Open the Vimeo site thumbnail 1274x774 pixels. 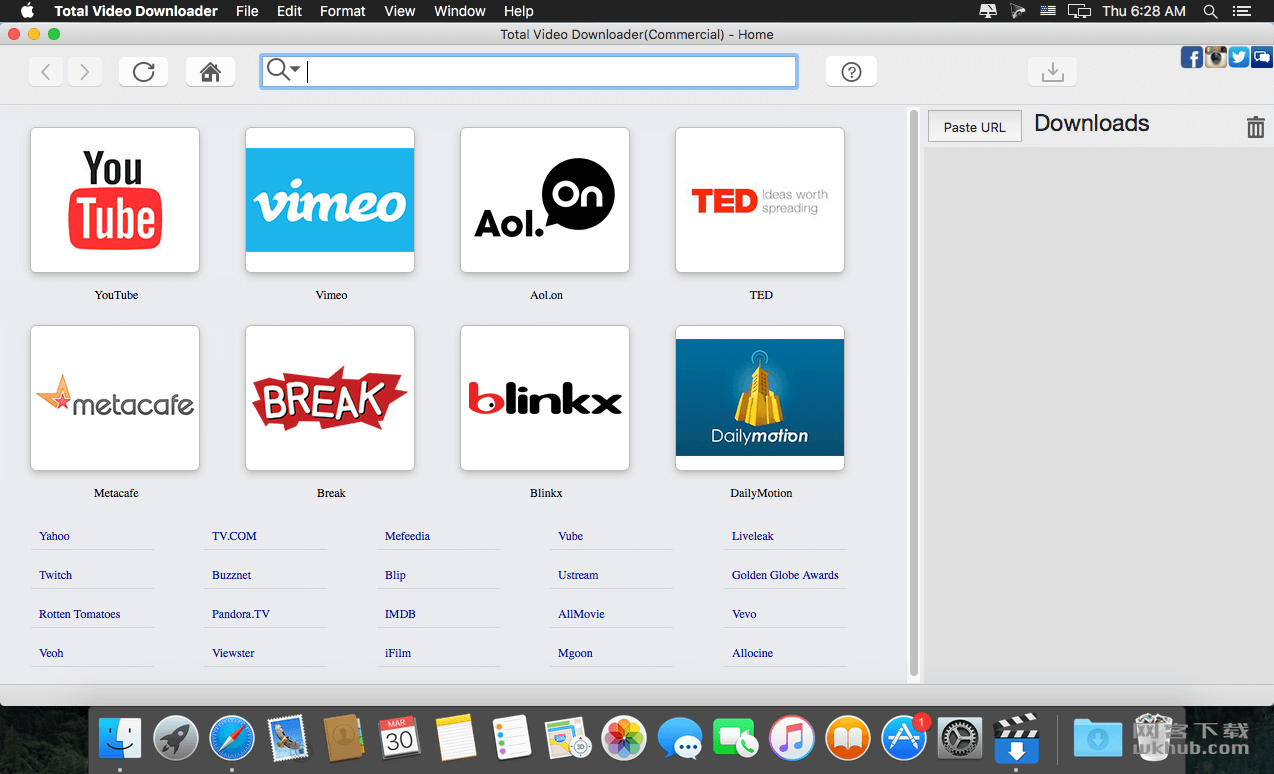click(330, 200)
